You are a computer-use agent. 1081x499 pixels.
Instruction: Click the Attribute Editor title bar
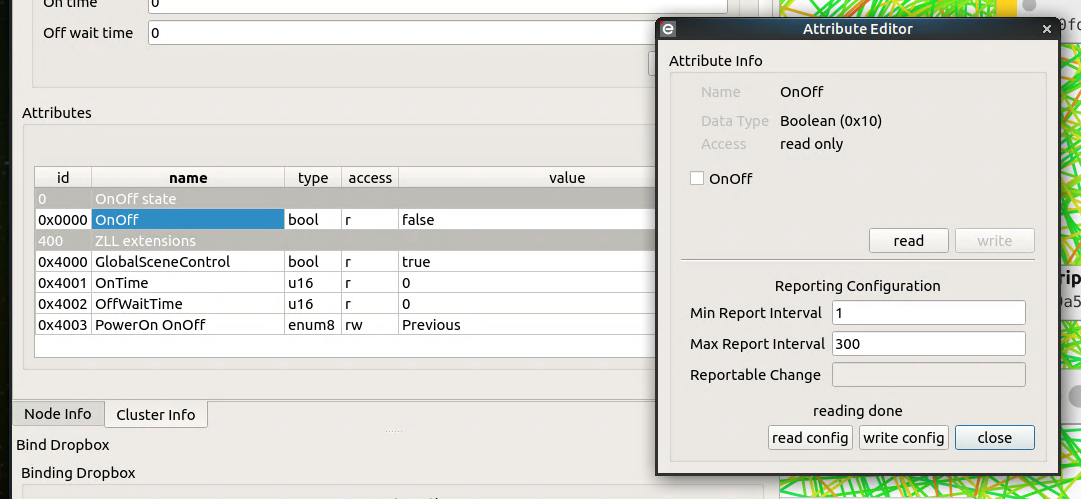point(857,29)
